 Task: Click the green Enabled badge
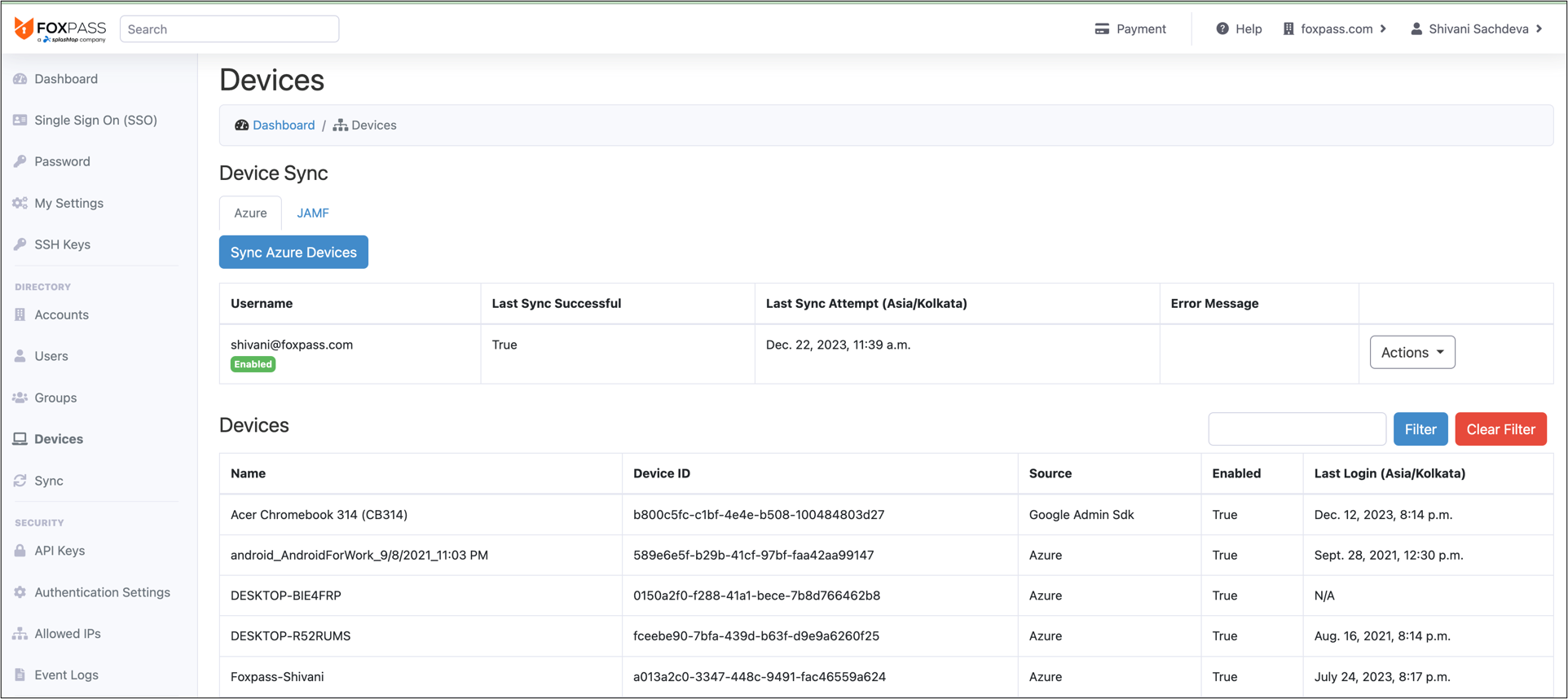click(253, 364)
